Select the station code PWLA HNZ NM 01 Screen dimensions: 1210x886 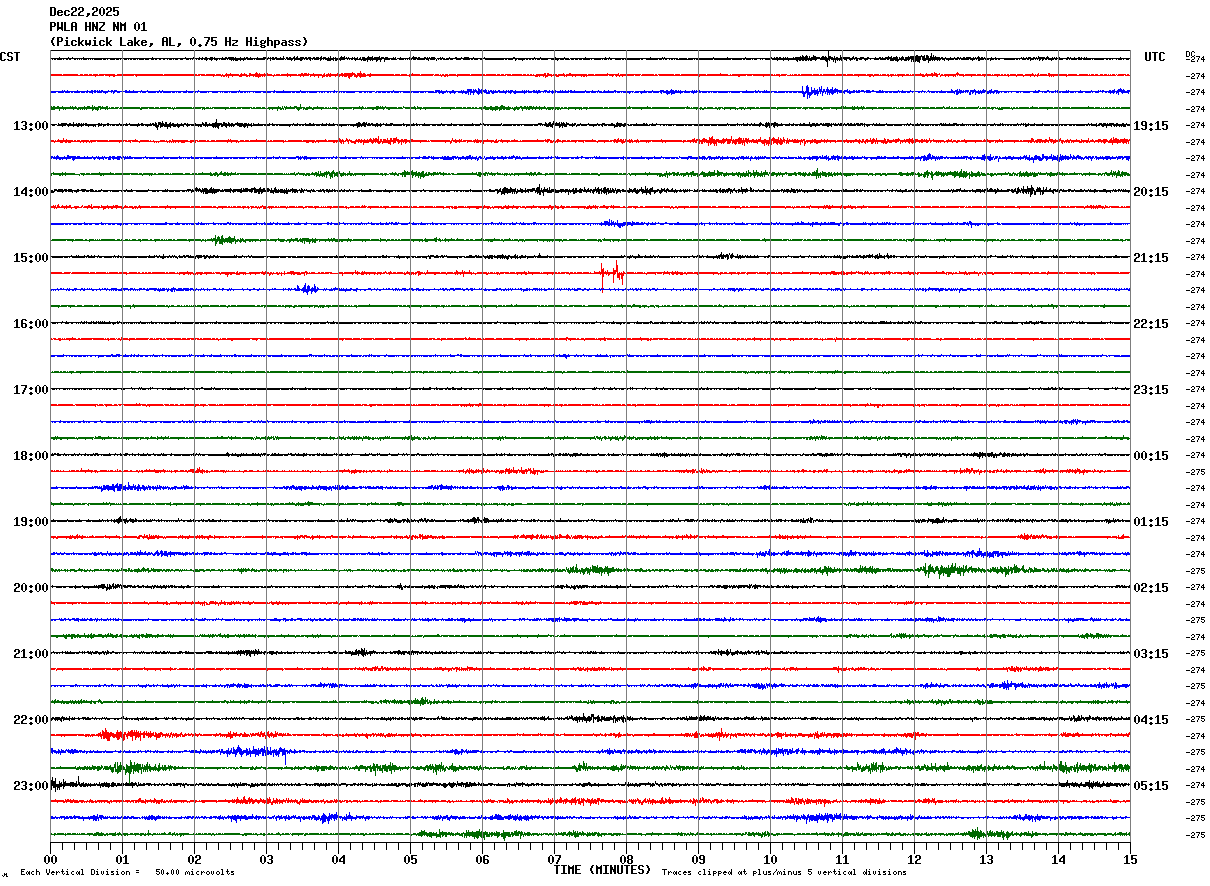98,27
